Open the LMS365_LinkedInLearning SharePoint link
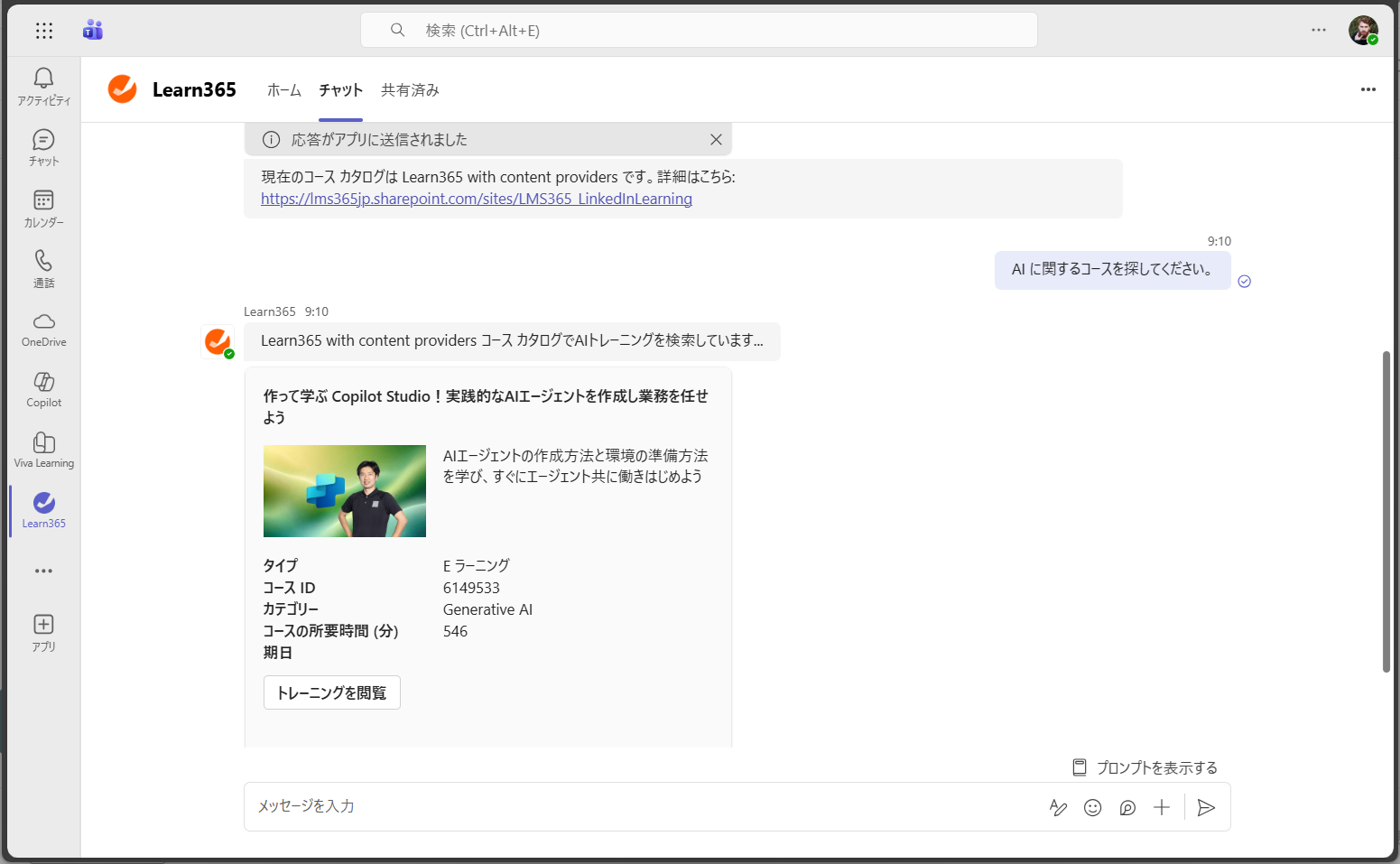 pyautogui.click(x=477, y=199)
